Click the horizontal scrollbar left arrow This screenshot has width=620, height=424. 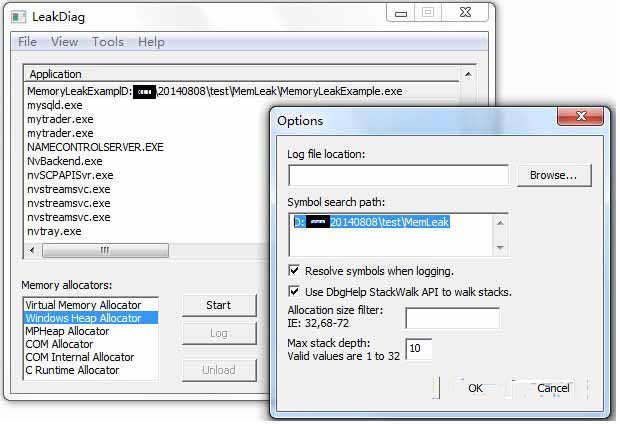point(32,250)
